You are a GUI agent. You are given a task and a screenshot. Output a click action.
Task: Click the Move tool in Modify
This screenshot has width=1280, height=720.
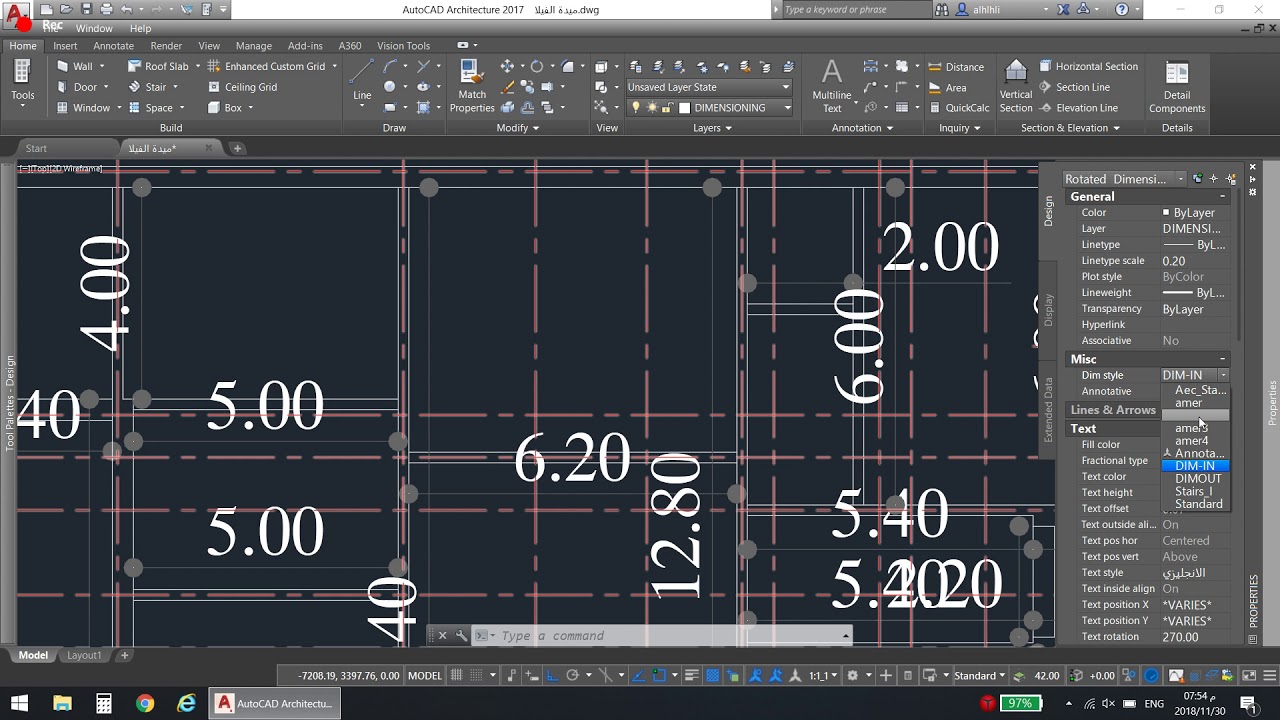pyautogui.click(x=507, y=66)
